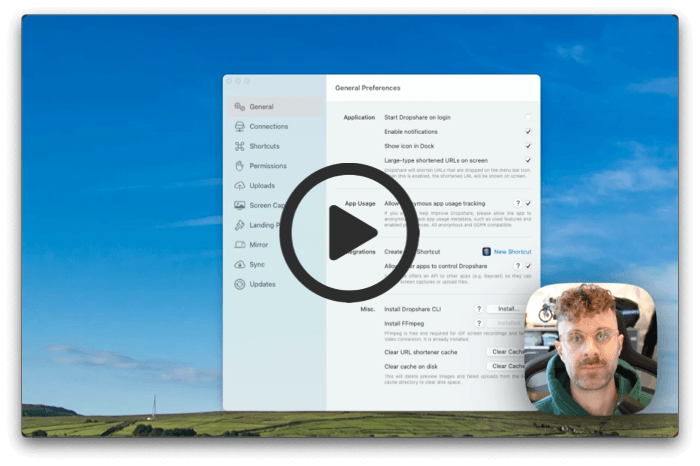Click the Landing Page sidebar icon
This screenshot has width=700, height=466.
coord(240,225)
